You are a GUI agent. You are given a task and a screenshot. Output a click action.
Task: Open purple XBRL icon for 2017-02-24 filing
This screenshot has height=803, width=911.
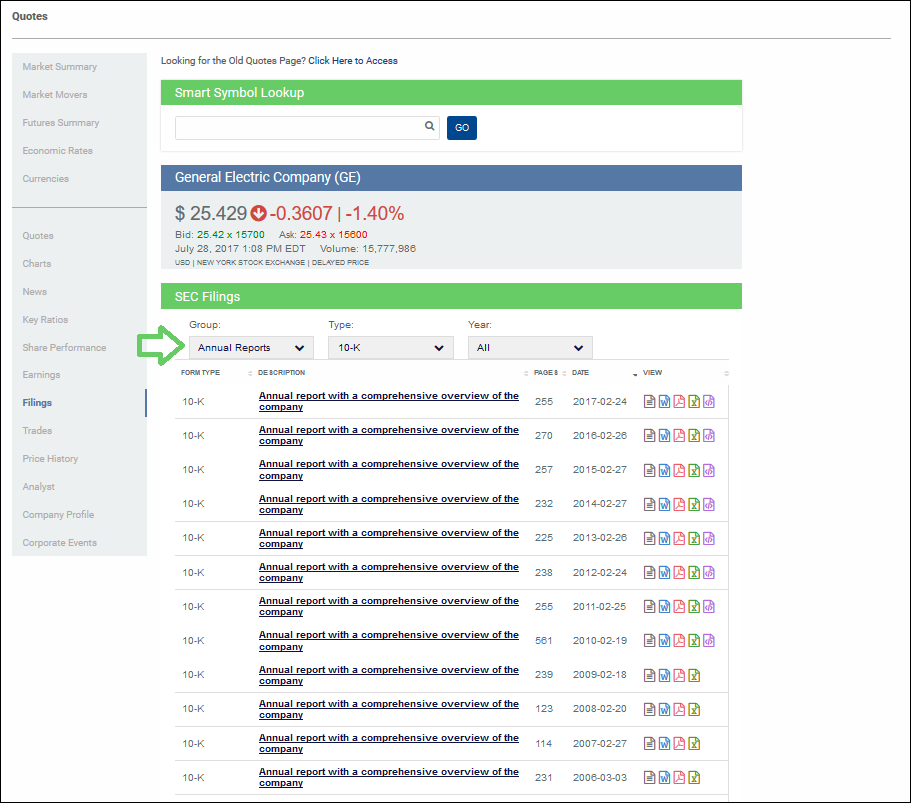(709, 402)
